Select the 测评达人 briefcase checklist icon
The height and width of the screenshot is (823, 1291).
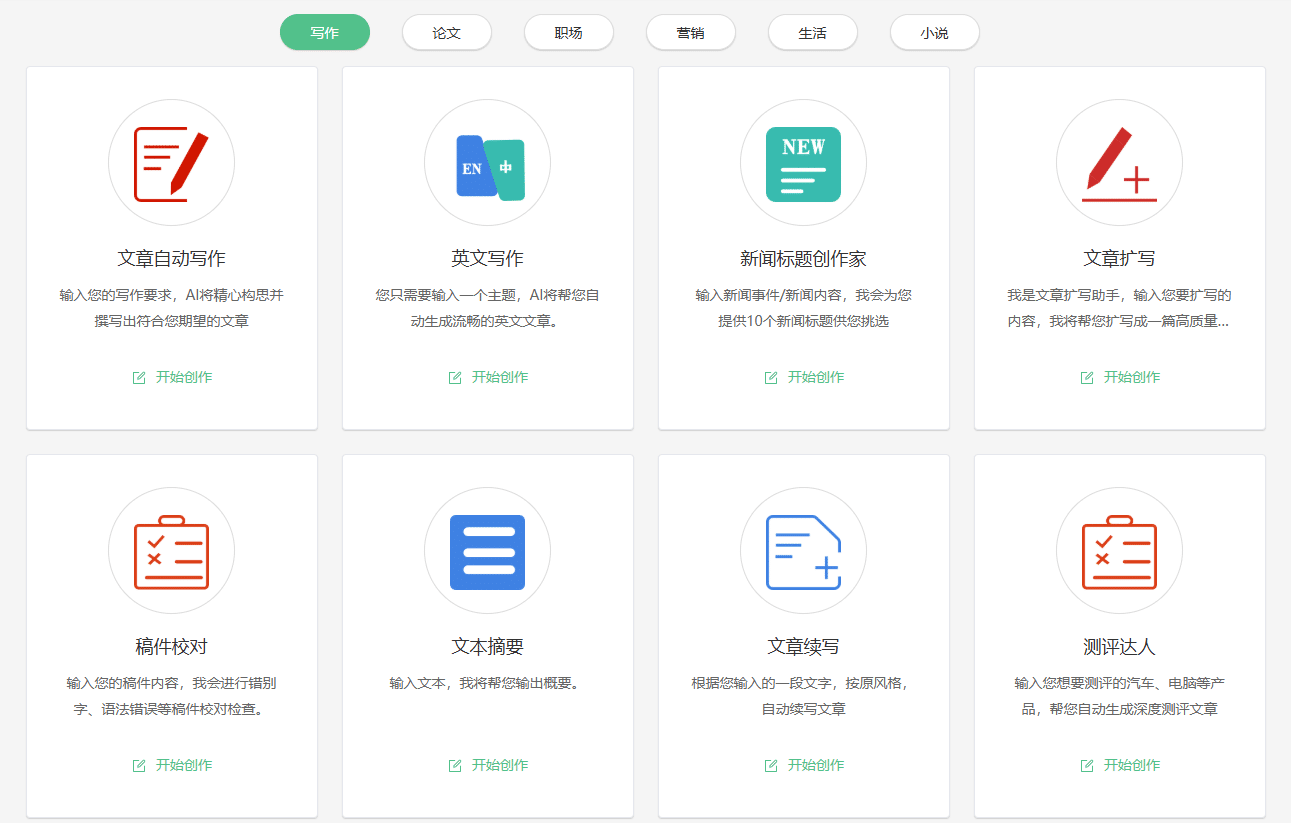[1119, 551]
